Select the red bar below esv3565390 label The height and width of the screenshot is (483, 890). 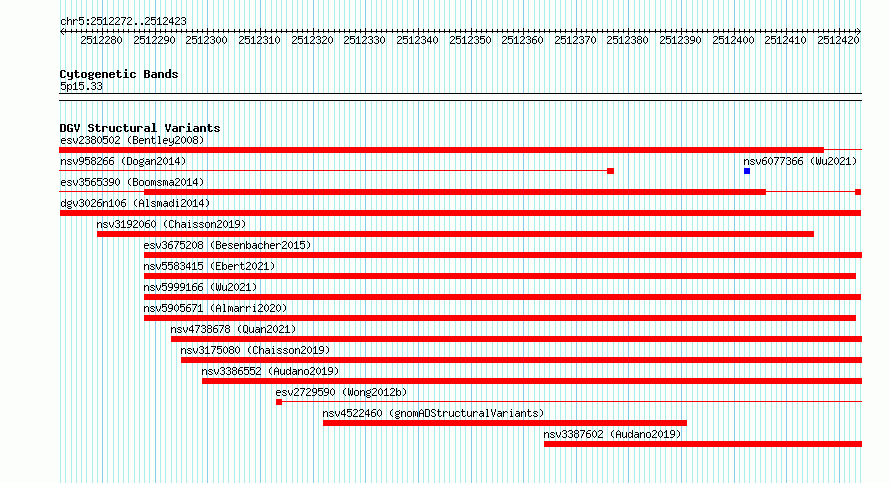pos(455,192)
